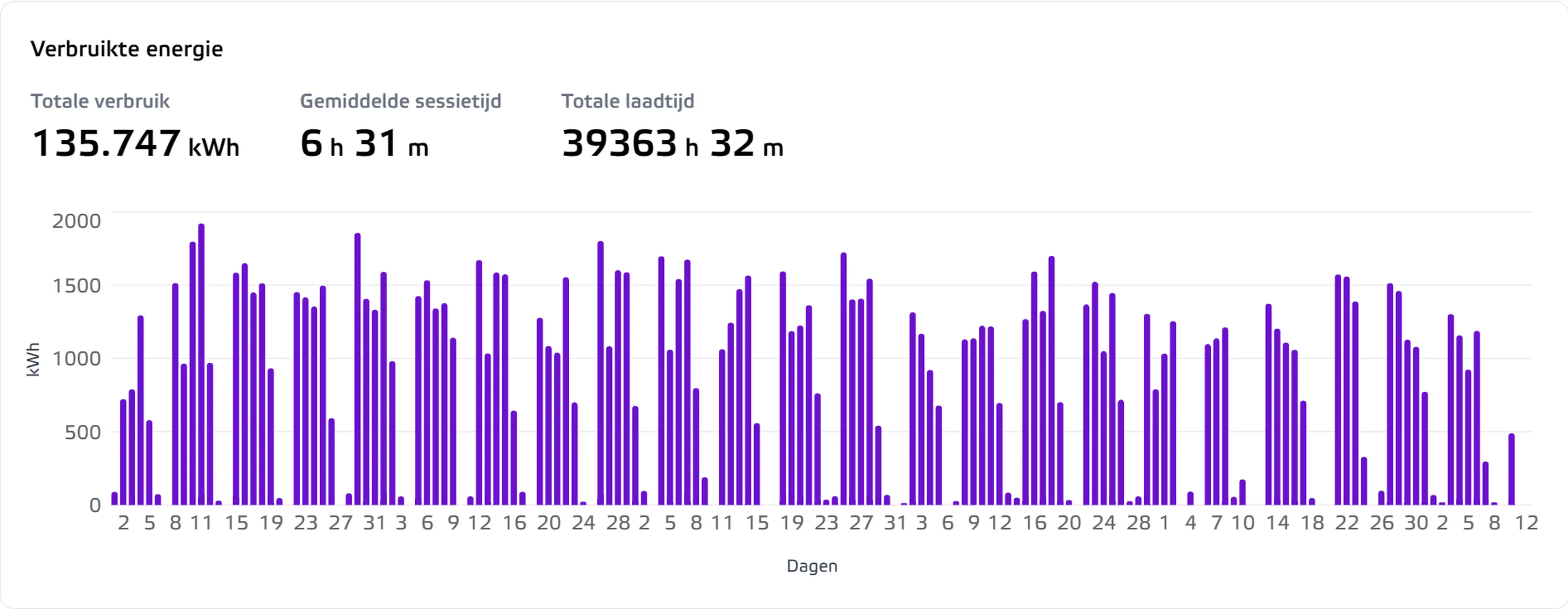This screenshot has width=1568, height=609.
Task: Click the tallest bar in the chart
Action: [201, 364]
